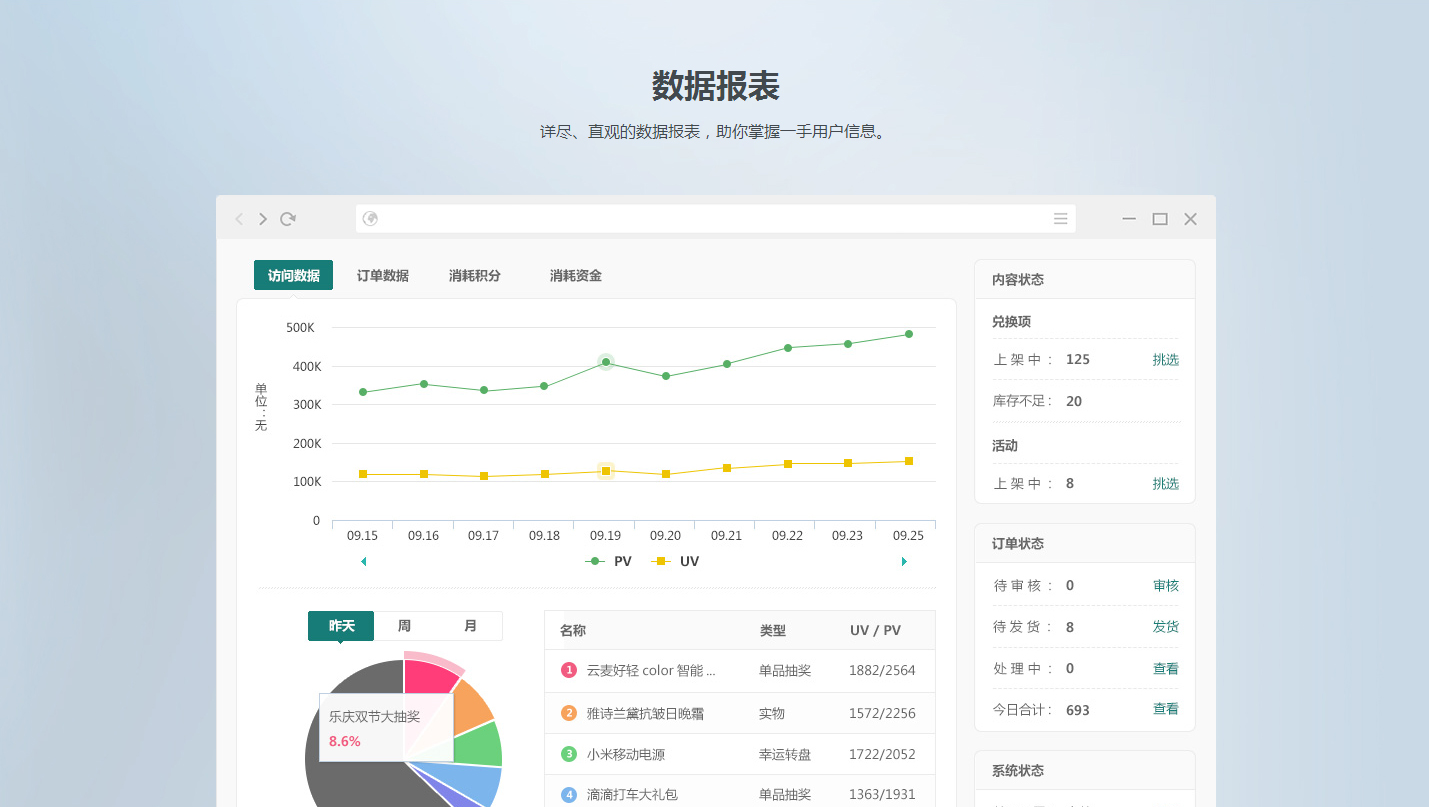This screenshot has height=807, width=1429.
Task: Click 今日合计 count 693
Action: pyautogui.click(x=1078, y=710)
